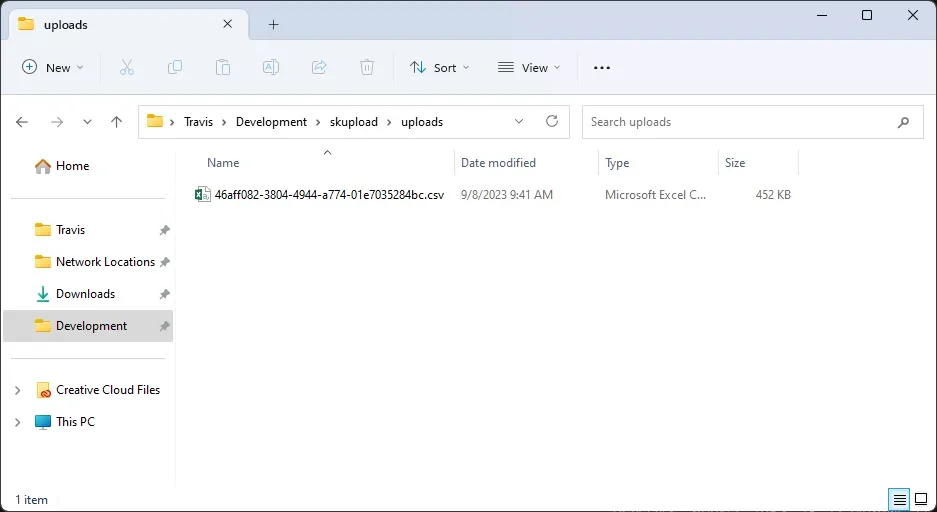Navigate to skupload in breadcrumb path
This screenshot has width=937, height=512.
click(353, 122)
